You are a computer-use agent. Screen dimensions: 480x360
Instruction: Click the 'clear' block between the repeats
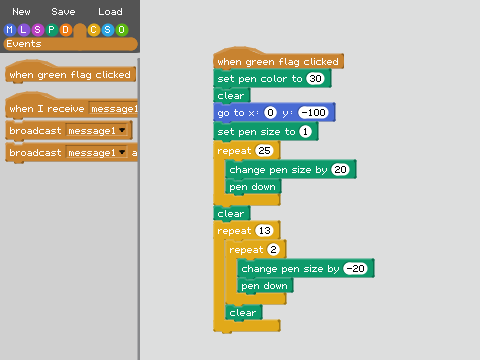(x=232, y=214)
